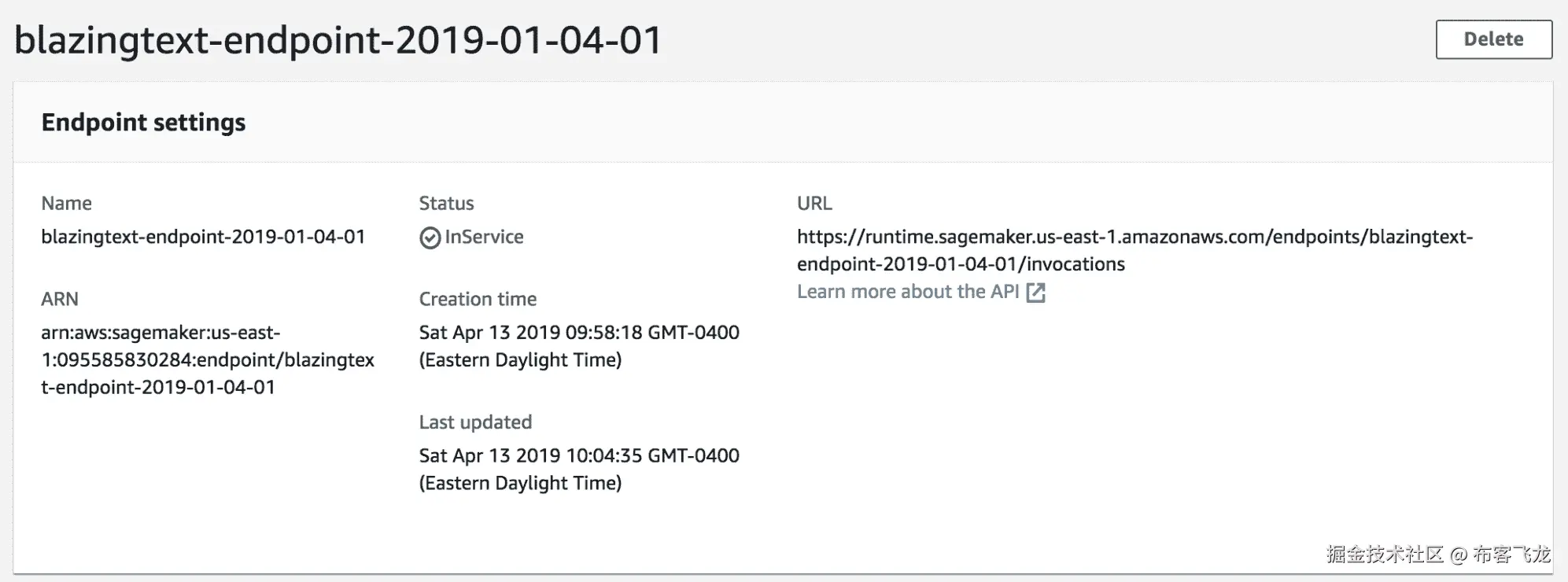This screenshot has height=582, width=1568.
Task: Click the Creation time timestamp value
Action: click(578, 333)
